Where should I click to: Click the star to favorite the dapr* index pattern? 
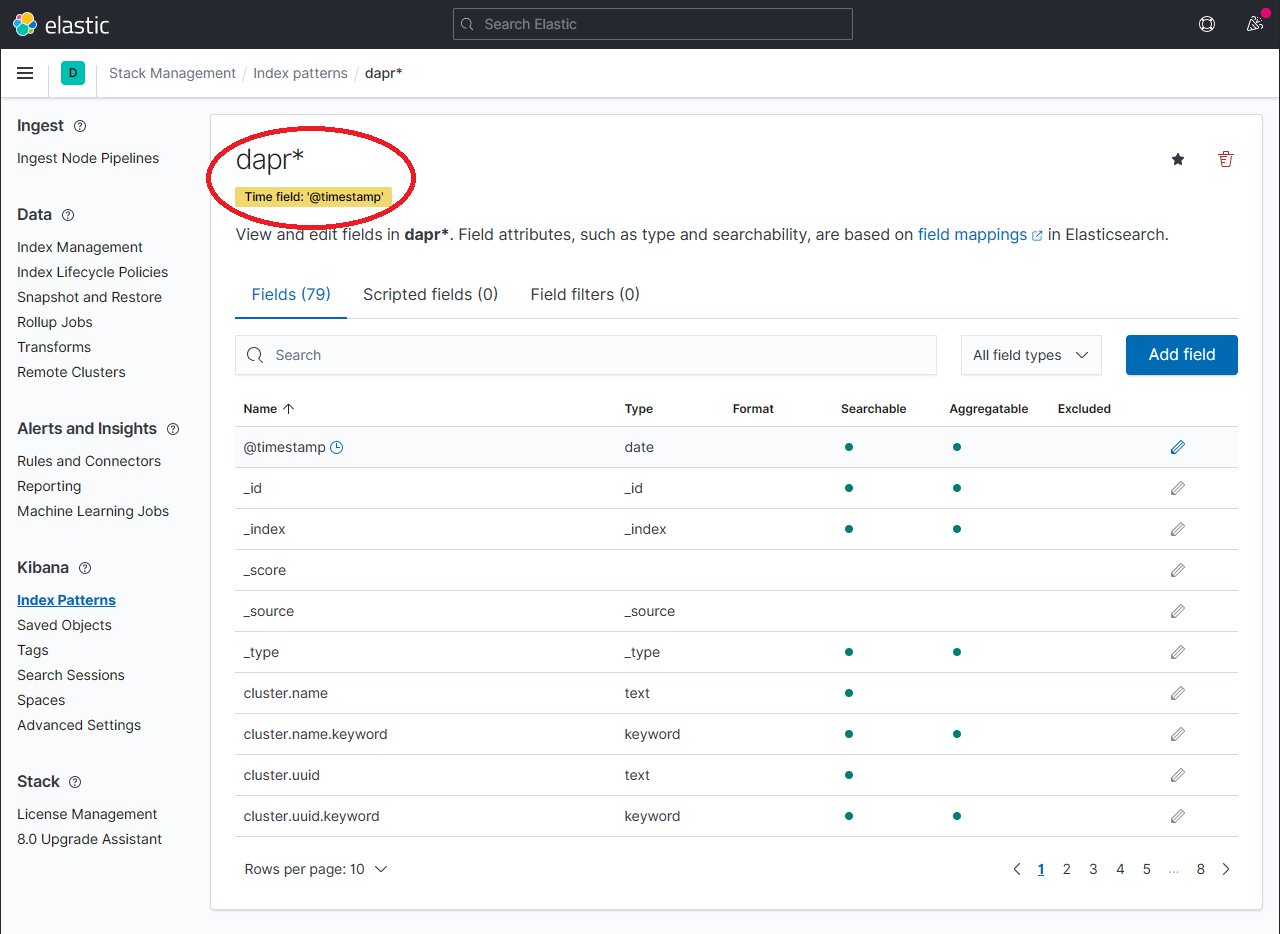(x=1177, y=159)
